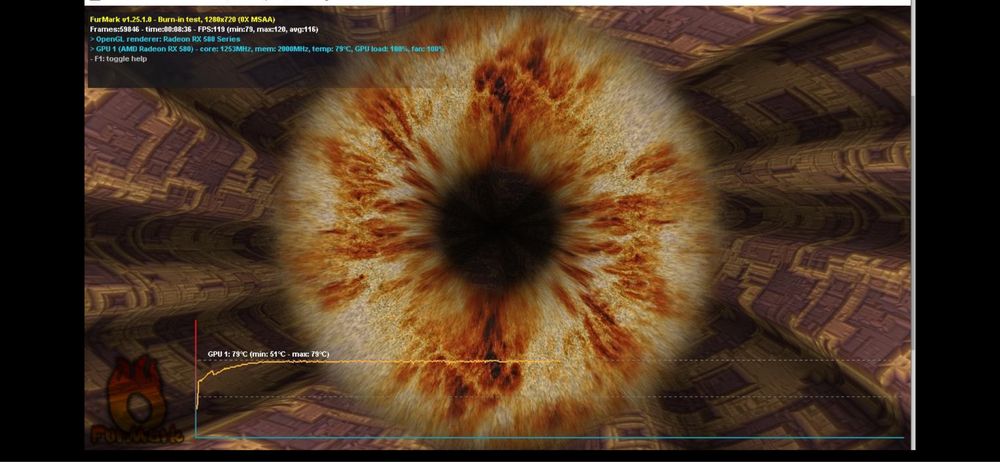Image resolution: width=1000 pixels, height=462 pixels.
Task: Click the orange temperature curve on the graph
Action: point(383,361)
